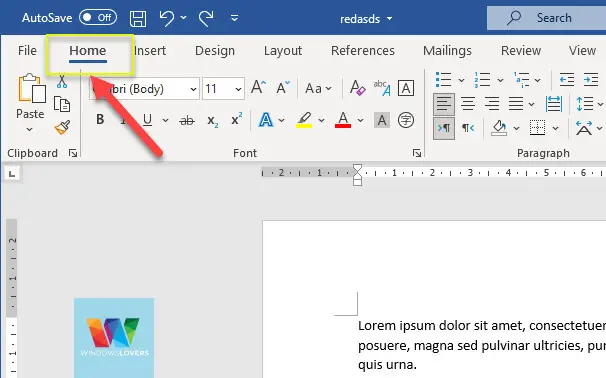Toggle Strikethrough formatting
The width and height of the screenshot is (606, 378).
click(x=187, y=121)
